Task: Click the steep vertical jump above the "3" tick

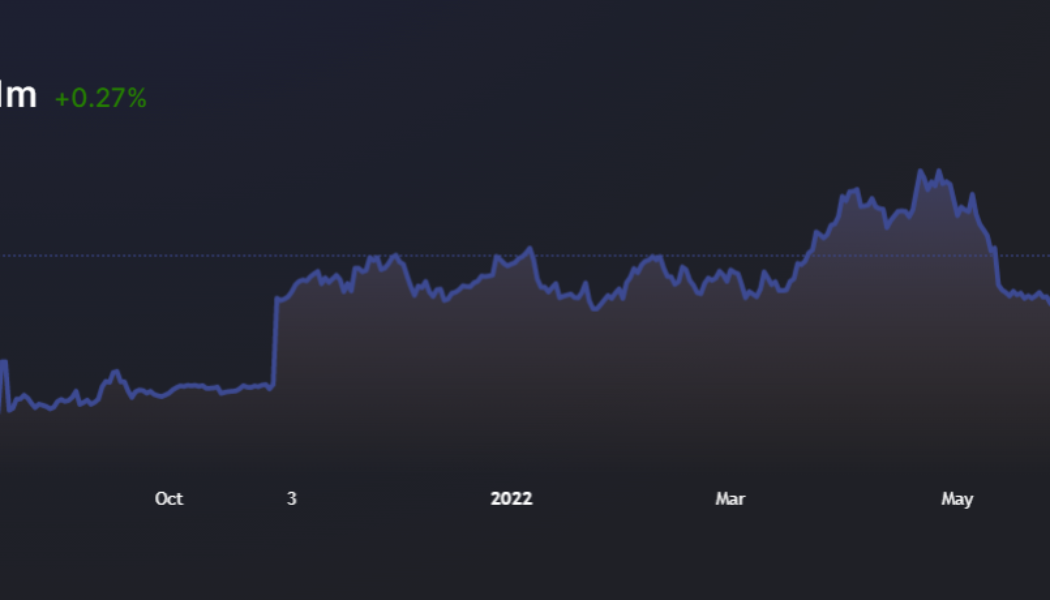Action: tap(275, 340)
